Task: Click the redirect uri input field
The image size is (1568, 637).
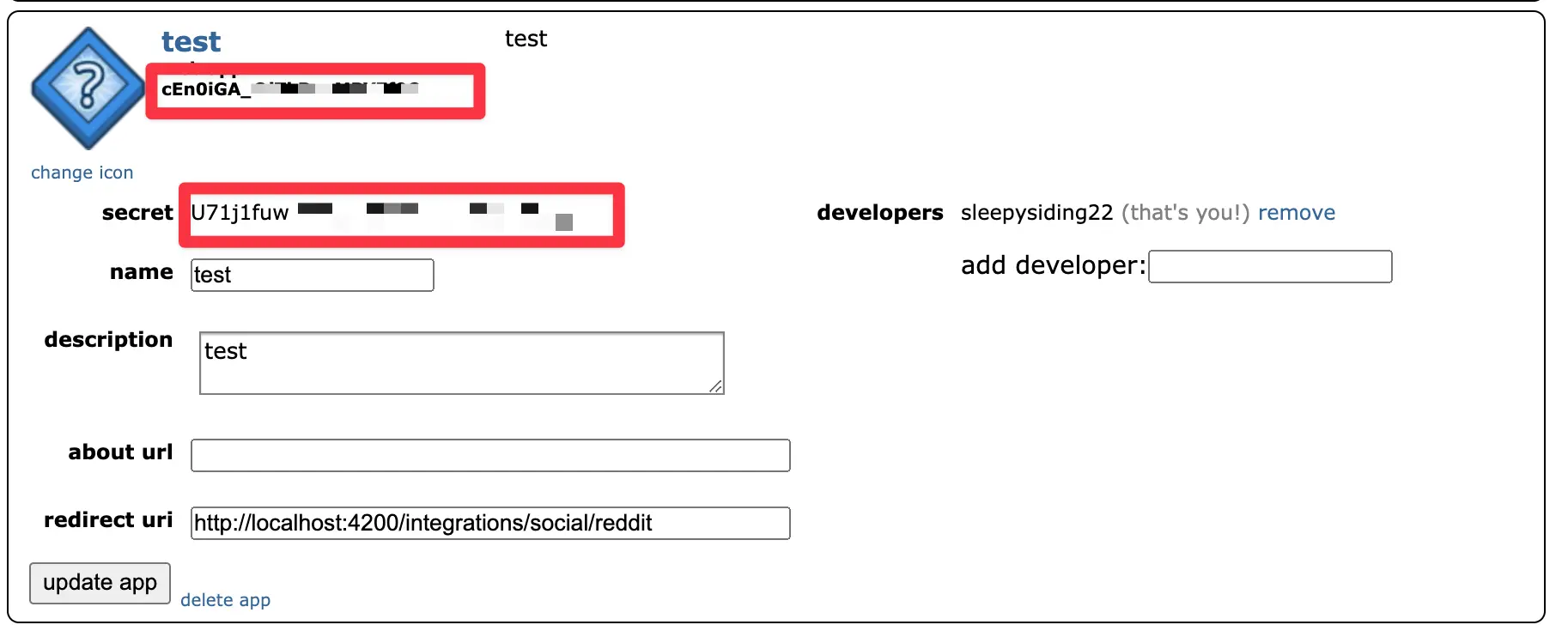Action: [x=489, y=523]
